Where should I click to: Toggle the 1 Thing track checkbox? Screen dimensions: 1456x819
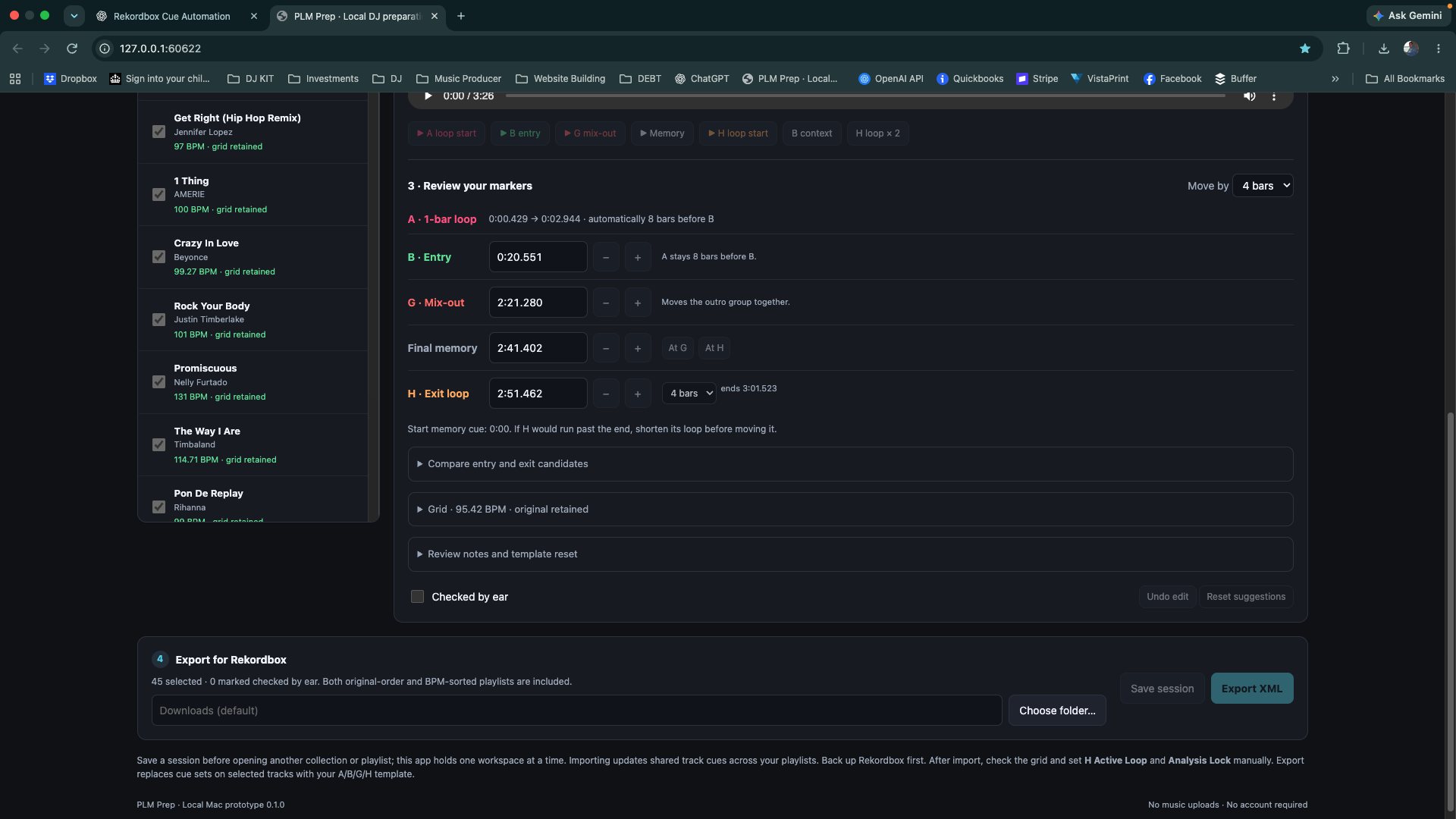(x=158, y=195)
